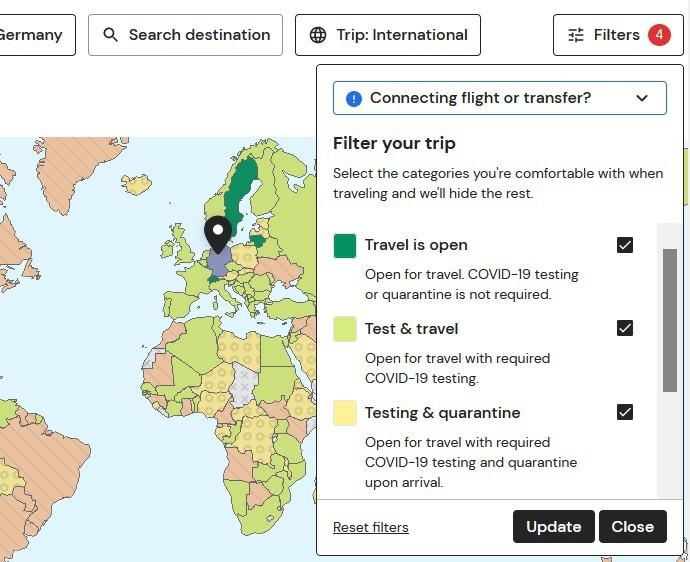690x562 pixels.
Task: Click the green Travel is open swatch
Action: [x=345, y=245]
